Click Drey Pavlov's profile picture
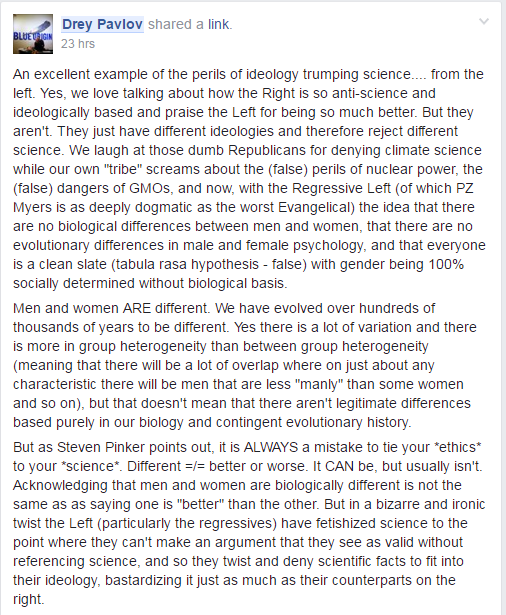The height and width of the screenshot is (615, 506). point(33,34)
